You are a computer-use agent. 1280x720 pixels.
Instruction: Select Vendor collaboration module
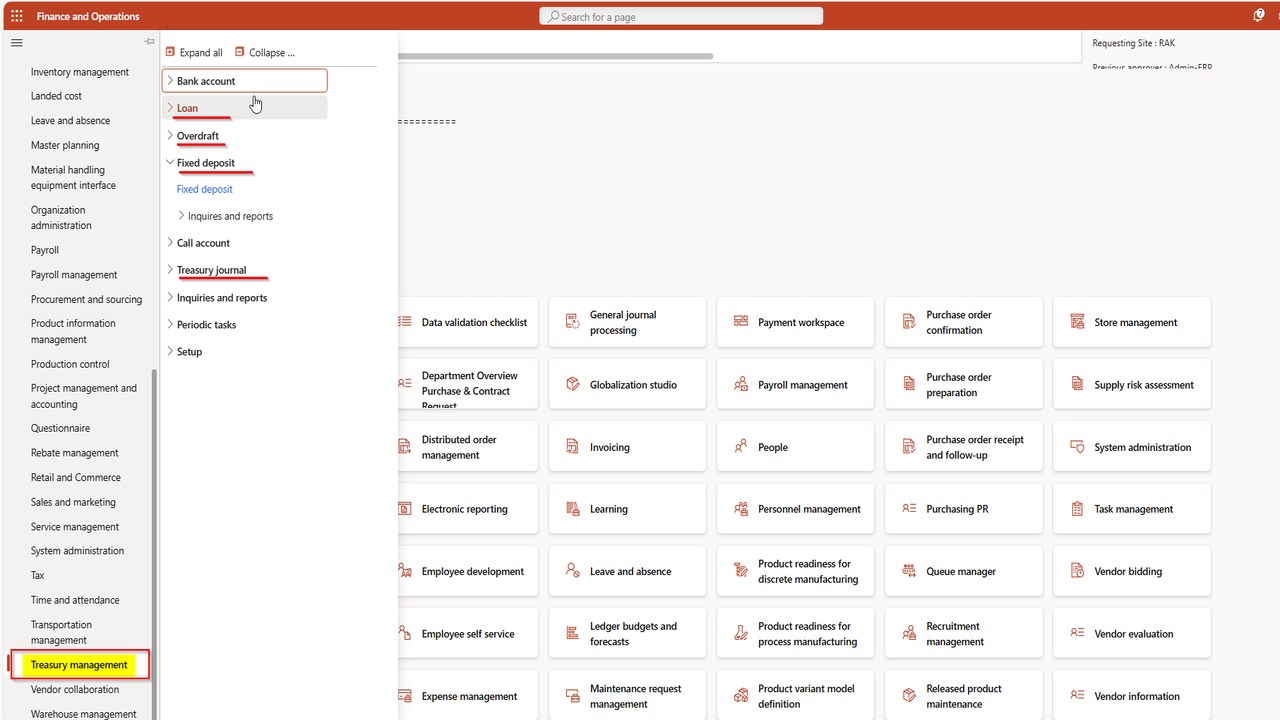(75, 690)
